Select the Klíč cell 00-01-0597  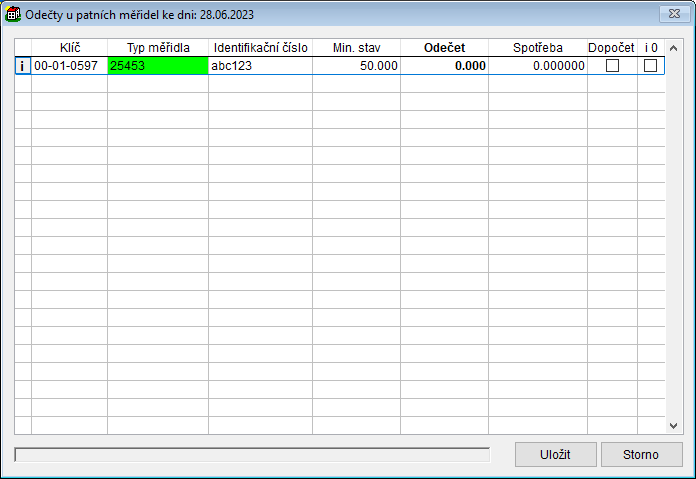(69, 66)
